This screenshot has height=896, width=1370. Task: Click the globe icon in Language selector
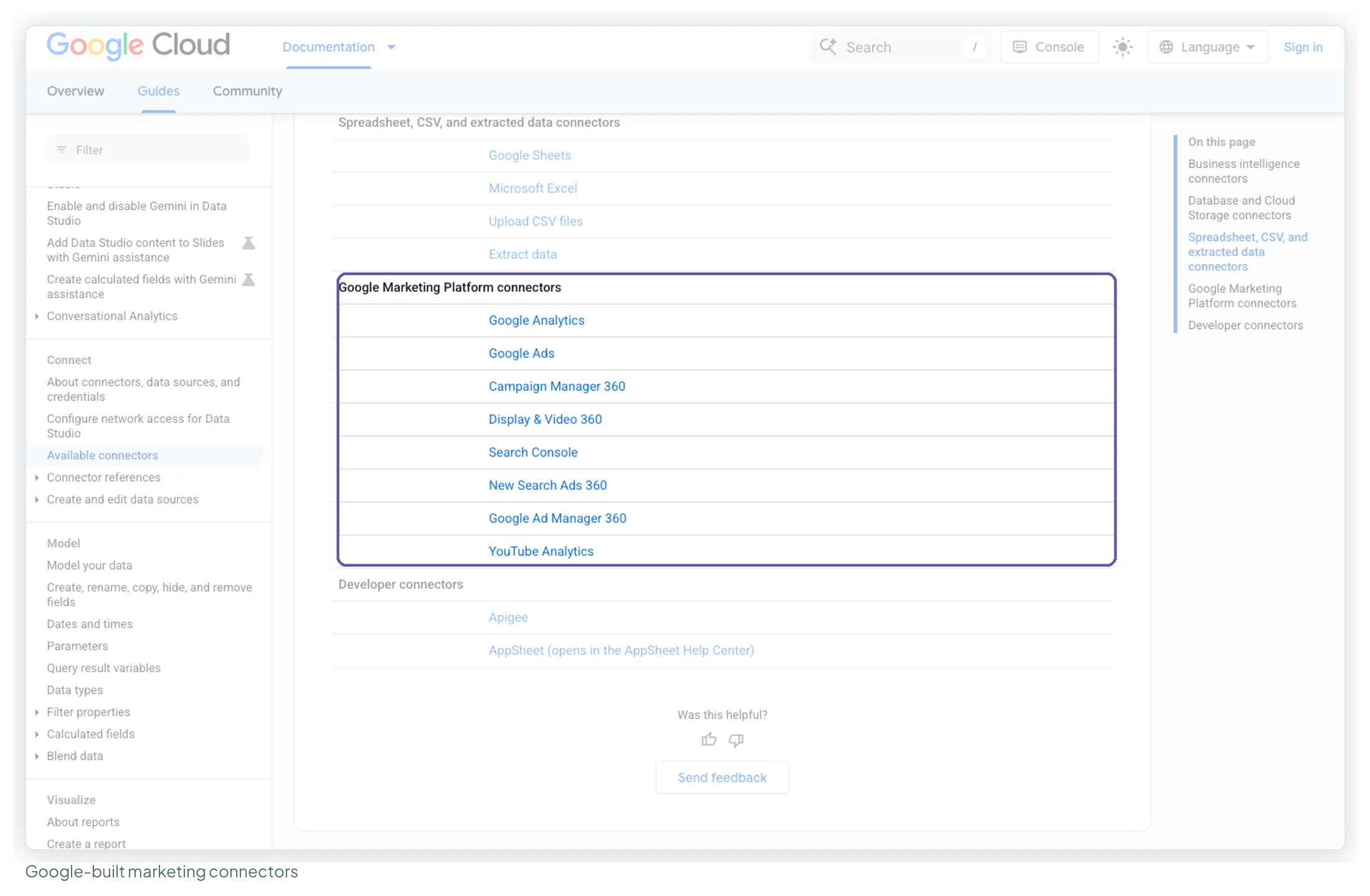(x=1166, y=47)
